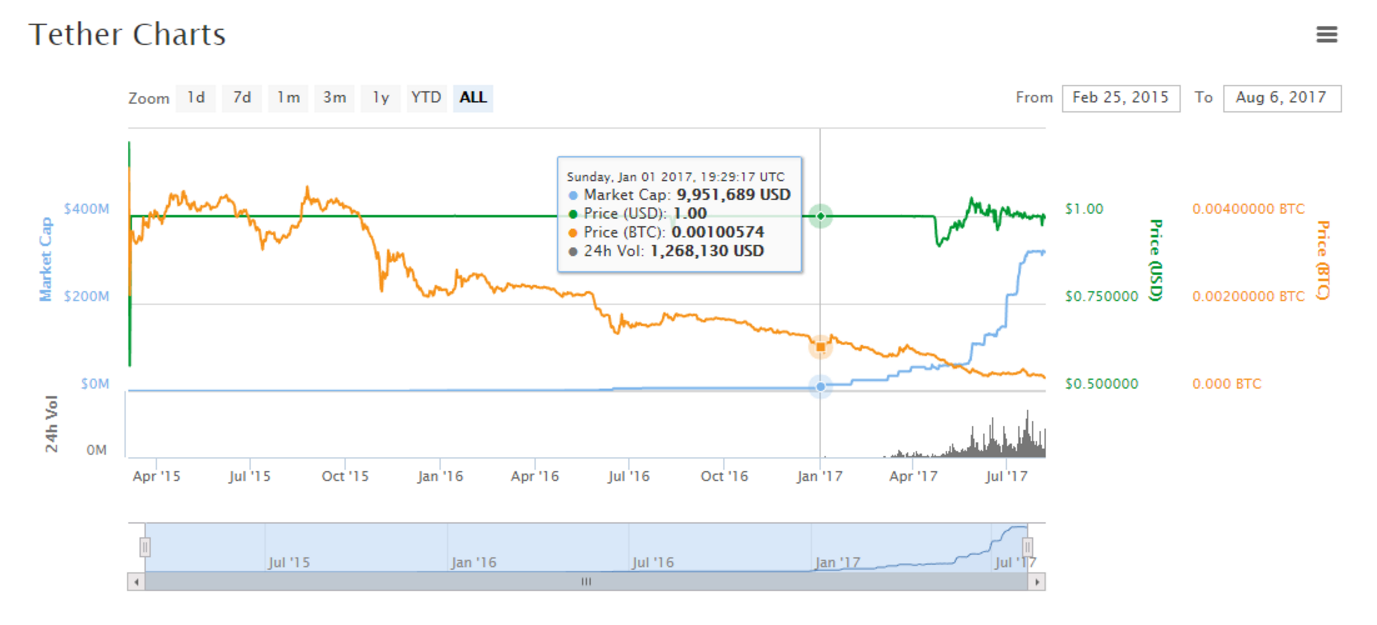Click the tooltip 24h Vol value

[x=707, y=251]
